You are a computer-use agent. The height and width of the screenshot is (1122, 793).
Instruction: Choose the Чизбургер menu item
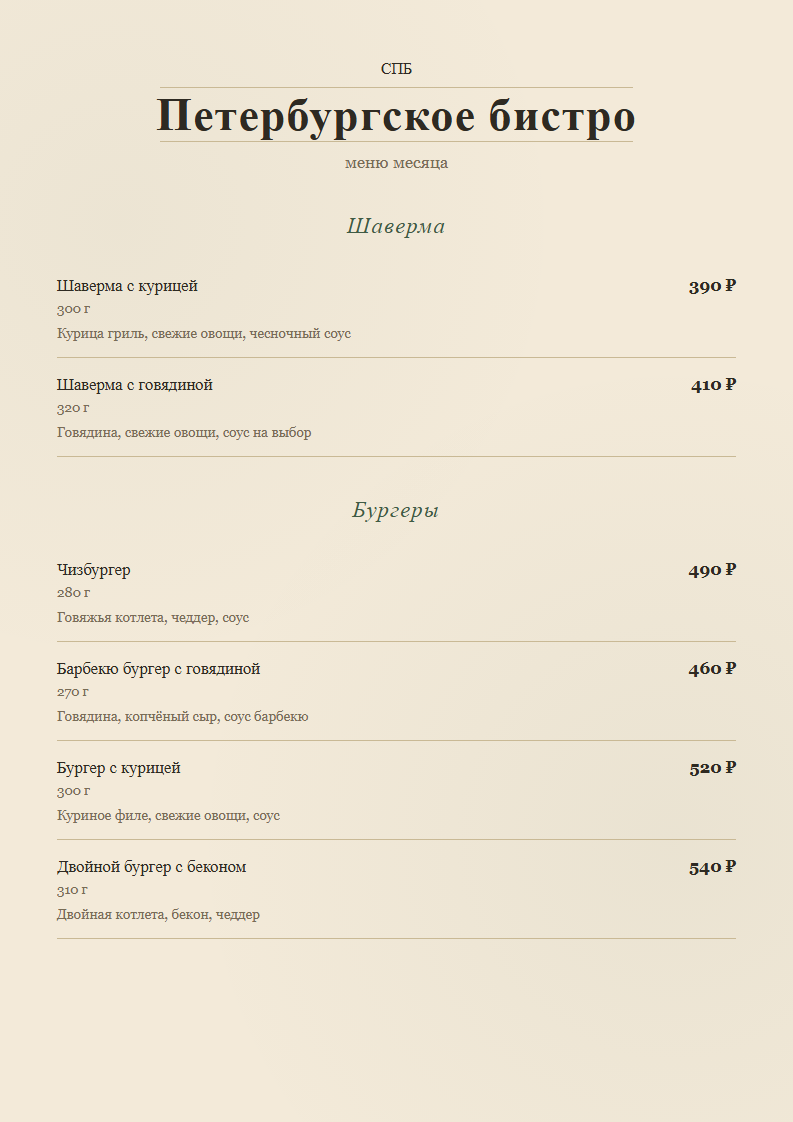coord(94,570)
